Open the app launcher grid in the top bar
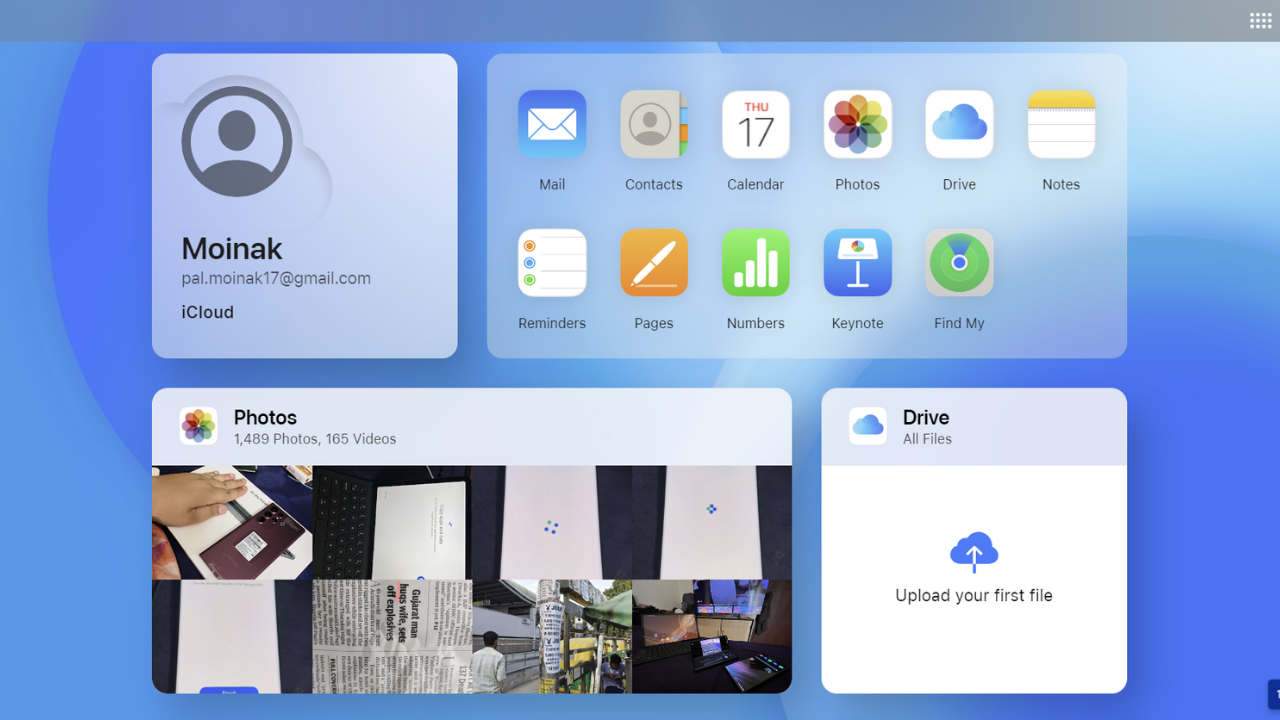The height and width of the screenshot is (720, 1280). point(1260,19)
